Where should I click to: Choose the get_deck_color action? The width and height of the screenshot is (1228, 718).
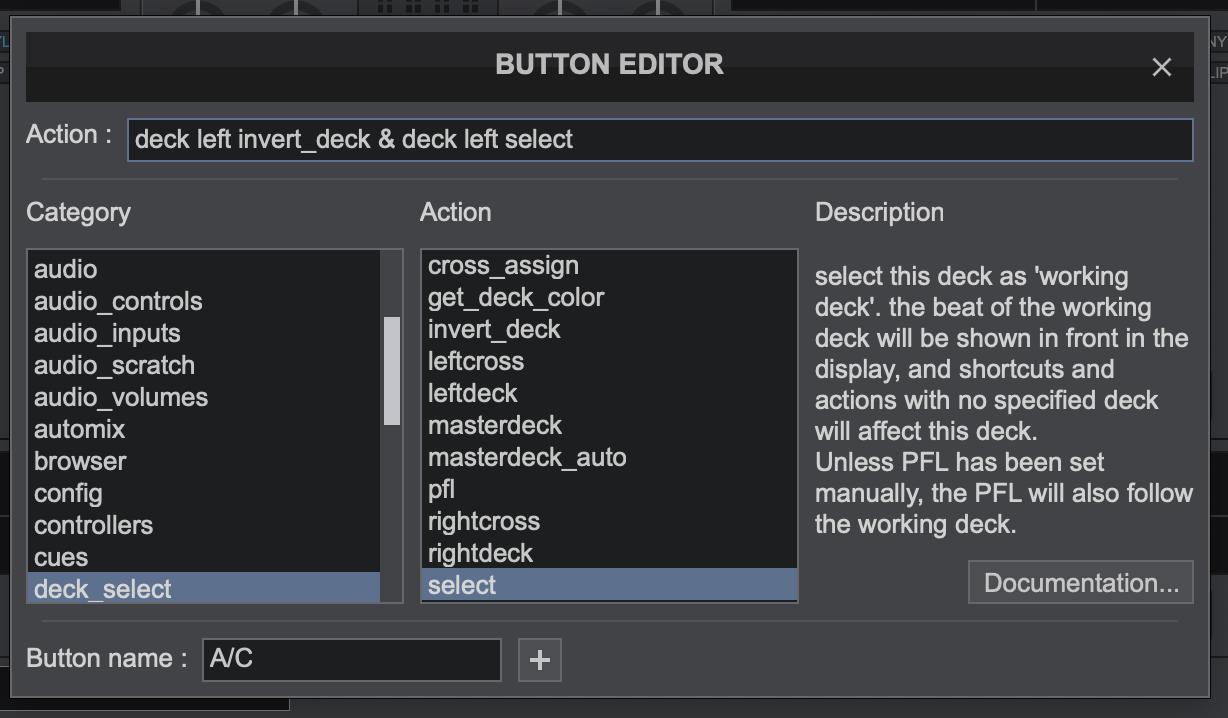point(609,297)
